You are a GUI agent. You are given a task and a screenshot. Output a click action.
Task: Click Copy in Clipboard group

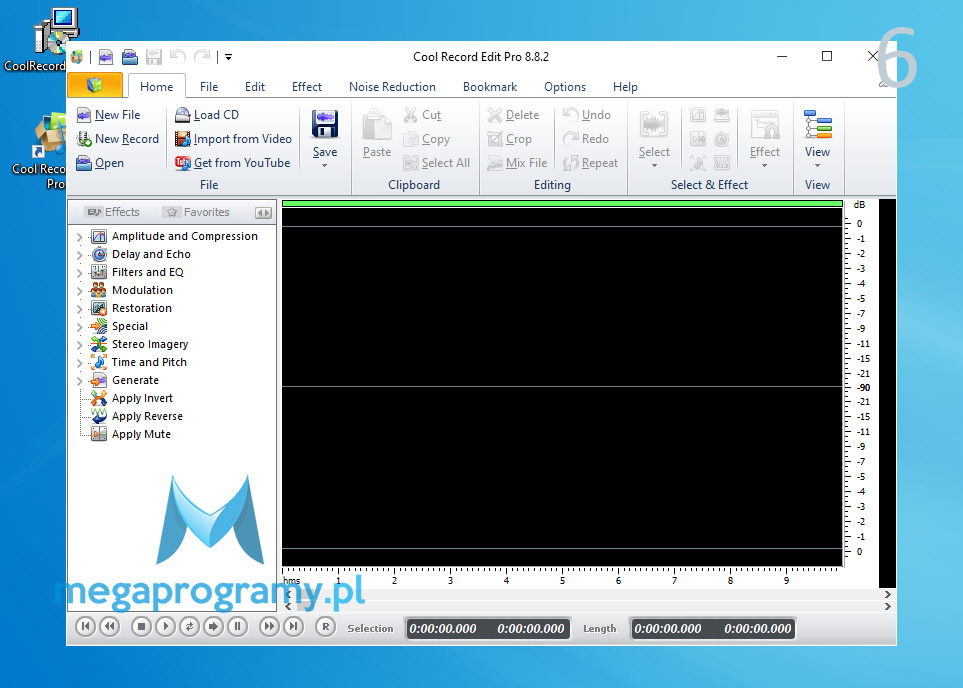(x=427, y=139)
